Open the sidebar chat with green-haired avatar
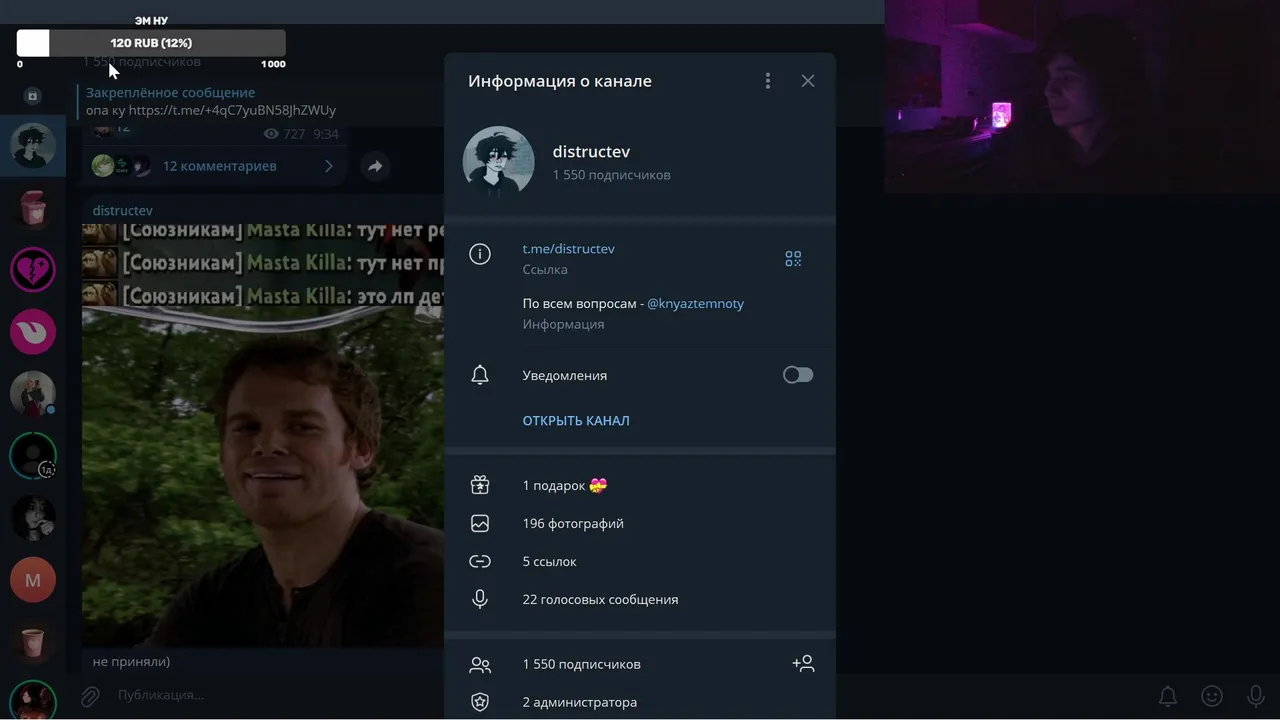The height and width of the screenshot is (720, 1280). 33,147
